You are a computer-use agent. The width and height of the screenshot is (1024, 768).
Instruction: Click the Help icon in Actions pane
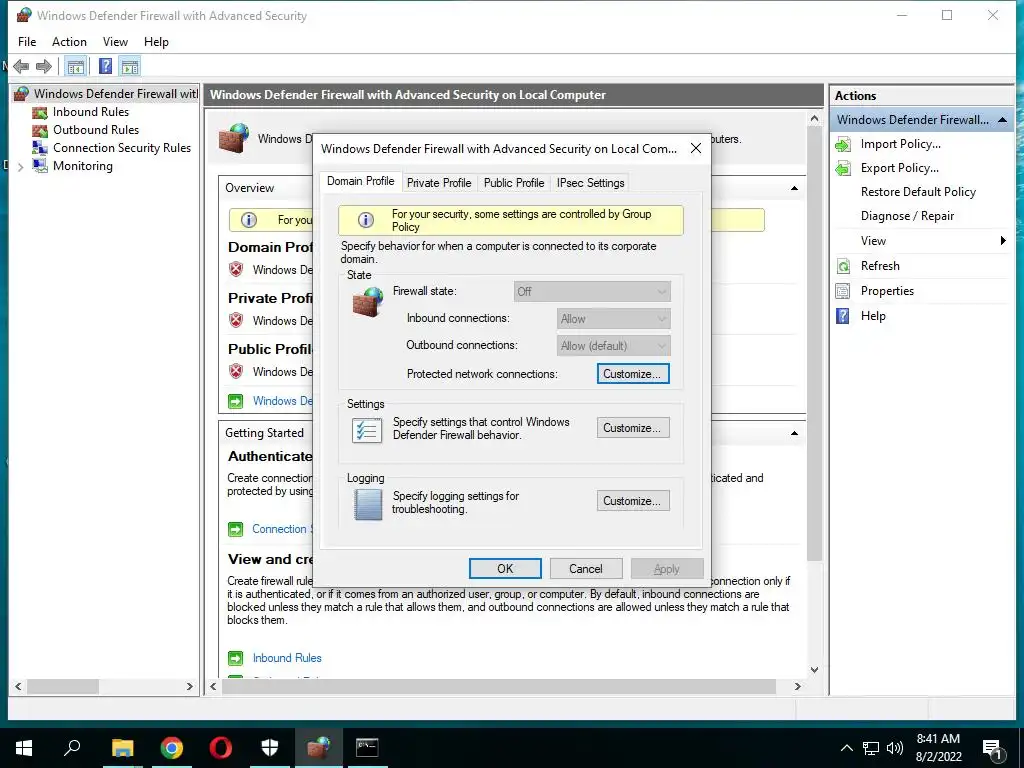(x=843, y=316)
